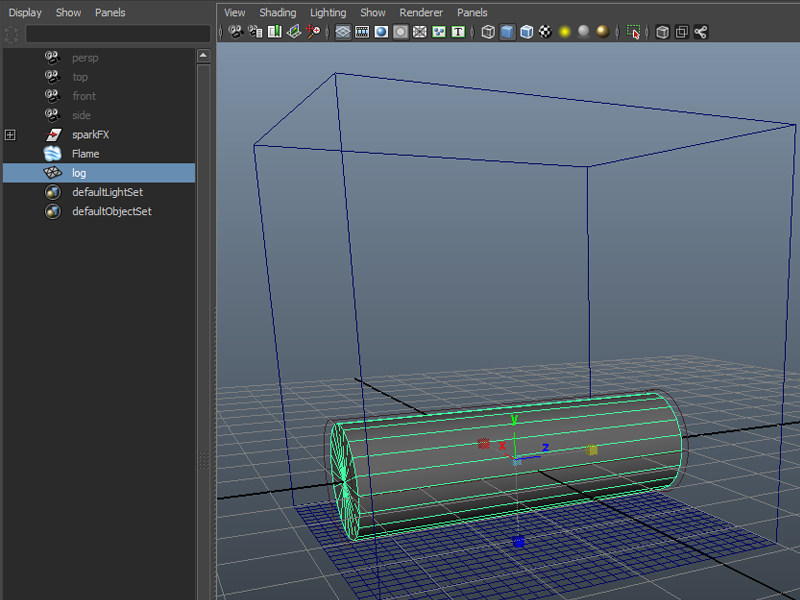800x600 pixels.
Task: Enable Textured display checker icon
Action: (x=545, y=32)
